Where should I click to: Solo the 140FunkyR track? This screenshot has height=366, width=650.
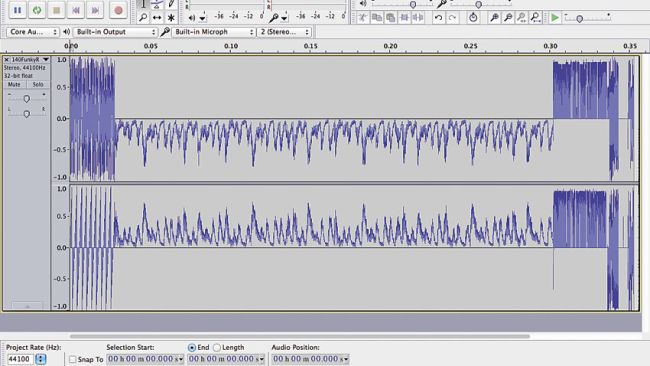(38, 85)
